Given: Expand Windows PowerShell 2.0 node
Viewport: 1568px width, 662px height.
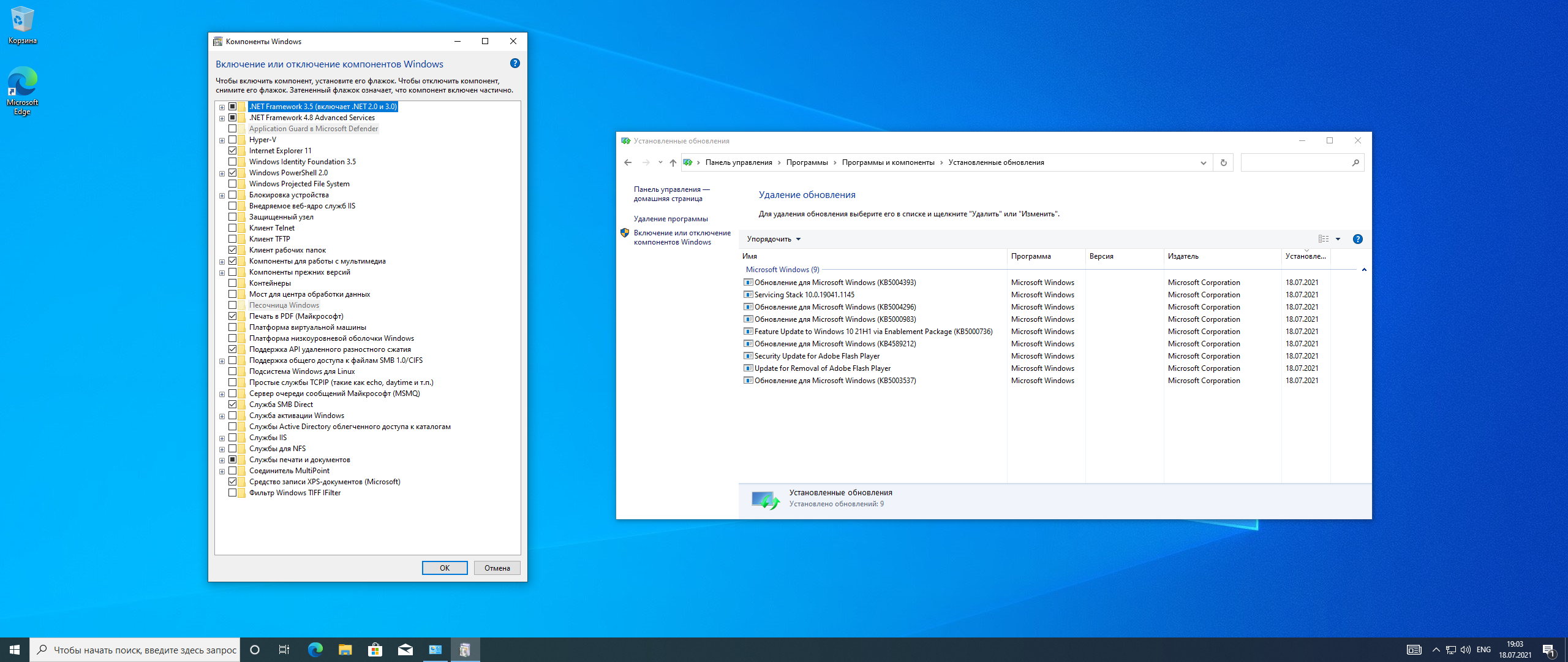Looking at the screenshot, I should 222,173.
